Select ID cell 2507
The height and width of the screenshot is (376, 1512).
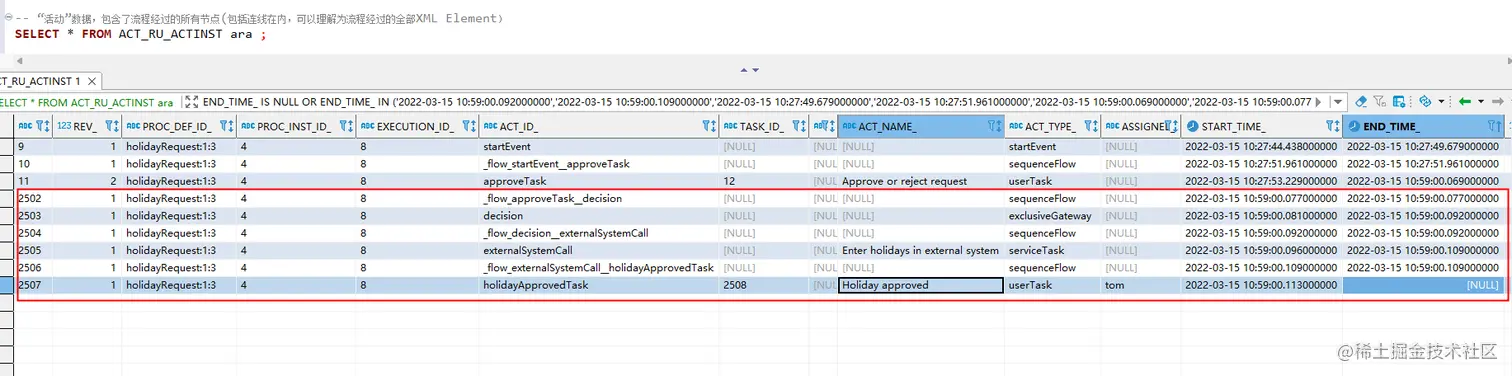pyautogui.click(x=34, y=285)
